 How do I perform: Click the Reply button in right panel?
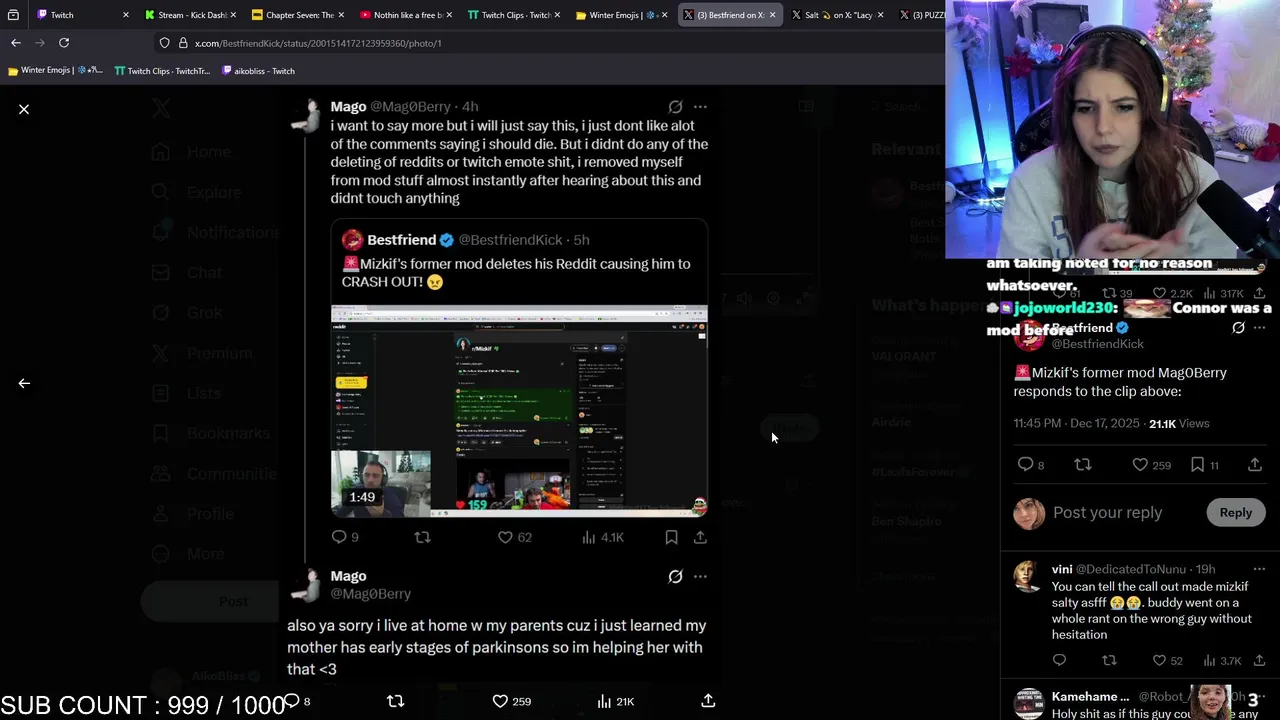pos(1235,512)
